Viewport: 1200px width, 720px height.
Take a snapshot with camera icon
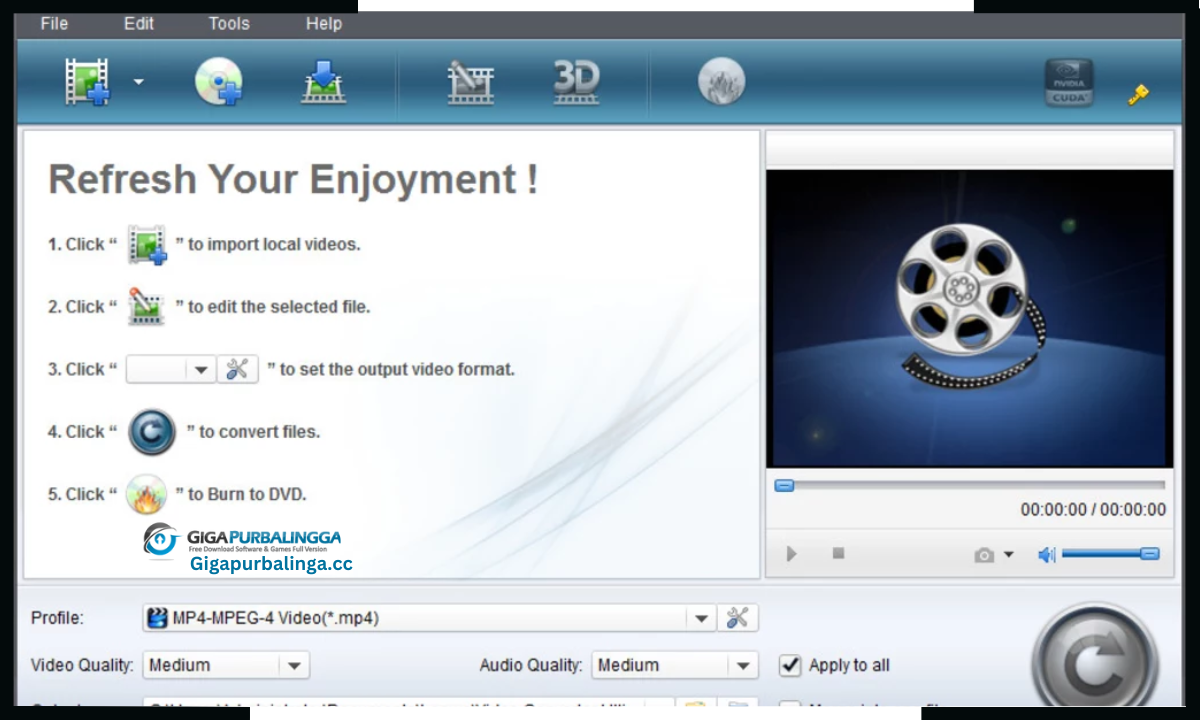[x=984, y=555]
